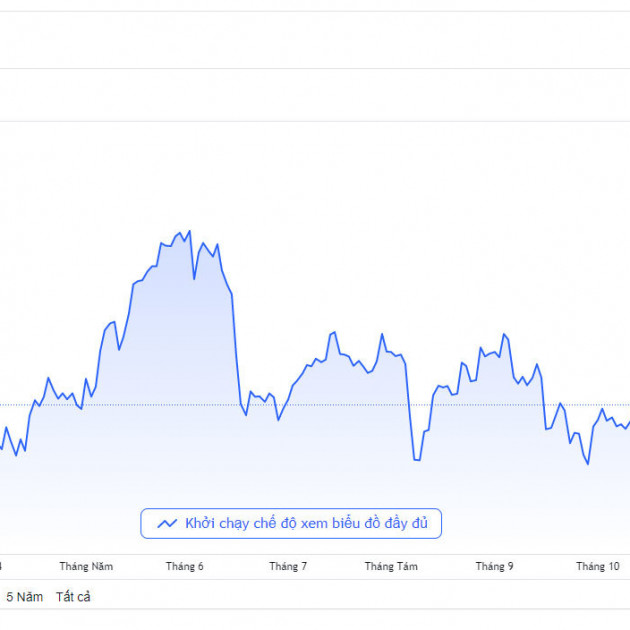The width and height of the screenshot is (630, 630).
Task: Click the lowest dip in early Tháng Tám
Action: 416,460
